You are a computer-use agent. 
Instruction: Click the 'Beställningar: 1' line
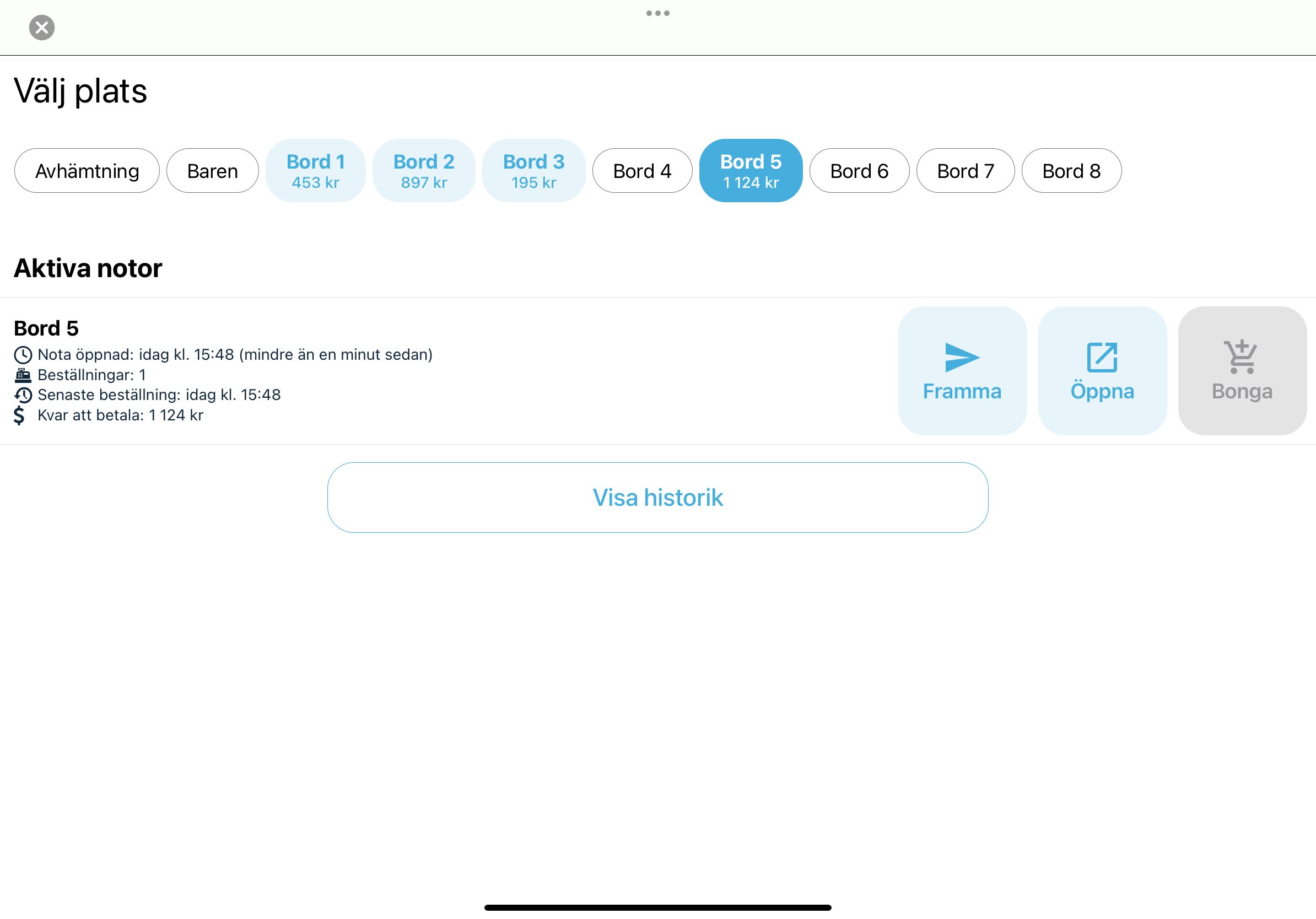click(91, 375)
